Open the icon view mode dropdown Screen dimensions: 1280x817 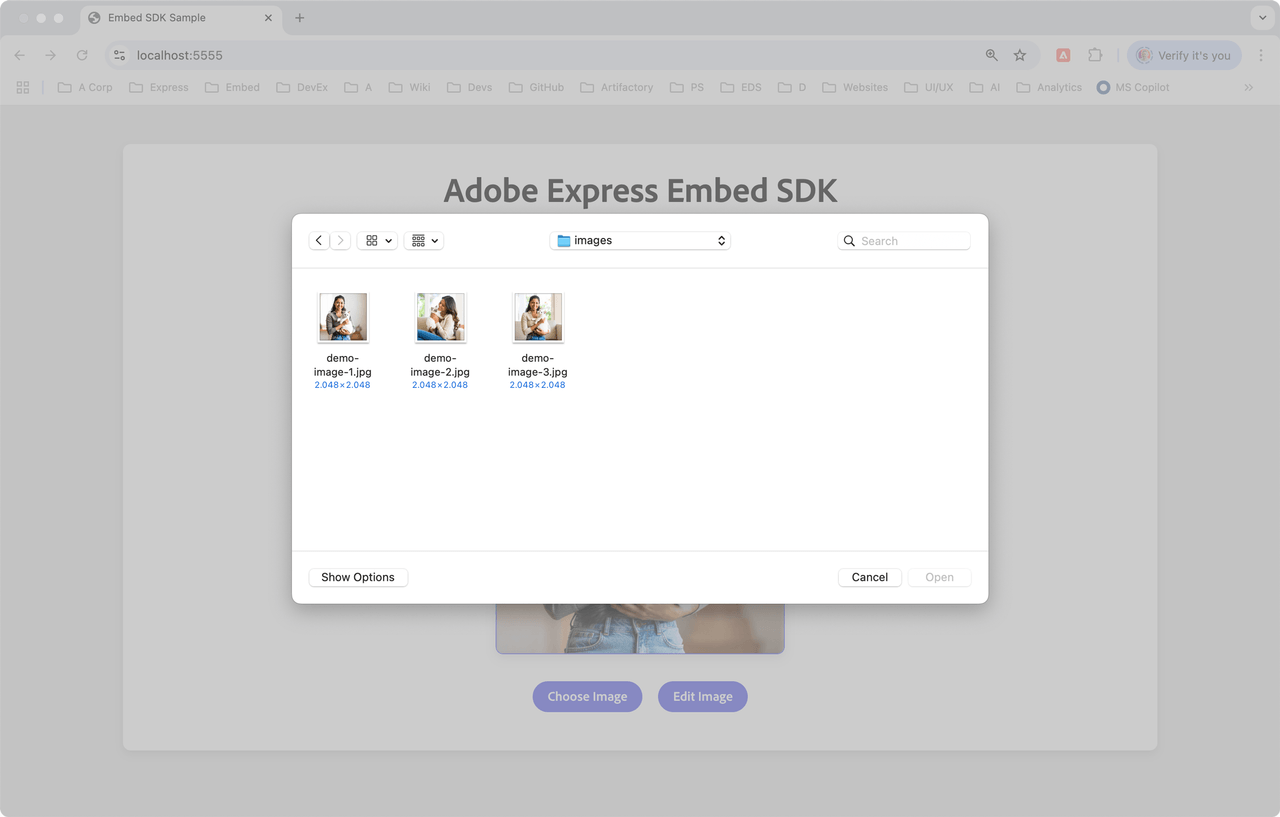pos(377,241)
